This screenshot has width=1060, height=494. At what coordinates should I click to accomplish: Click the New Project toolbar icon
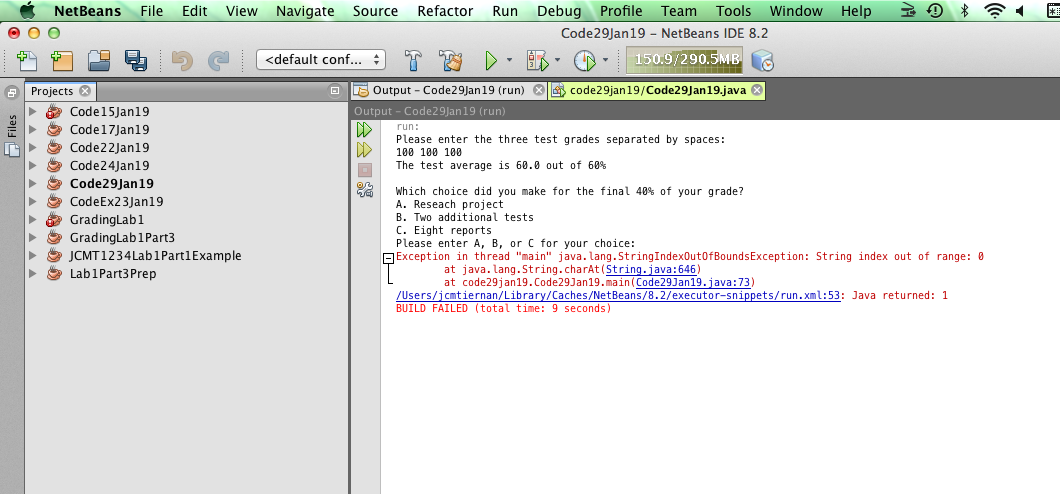[x=62, y=60]
